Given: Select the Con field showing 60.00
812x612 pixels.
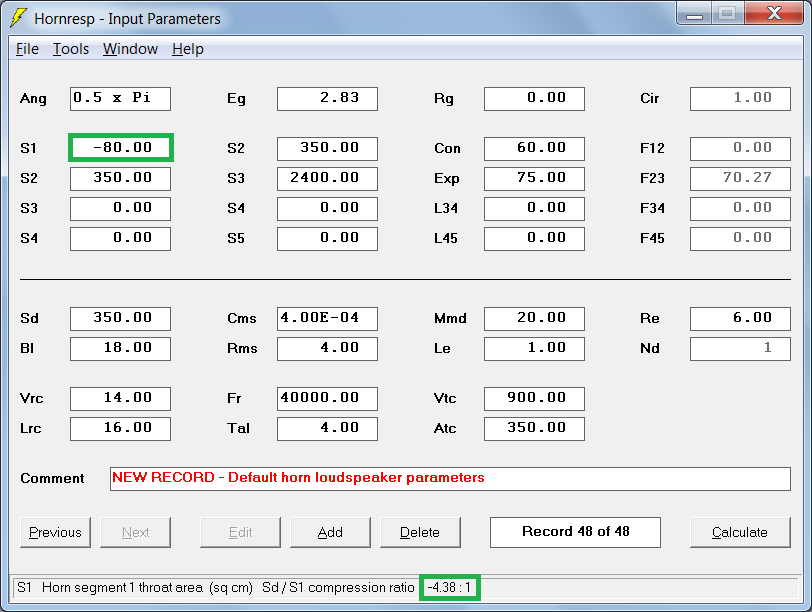Looking at the screenshot, I should 534,149.
